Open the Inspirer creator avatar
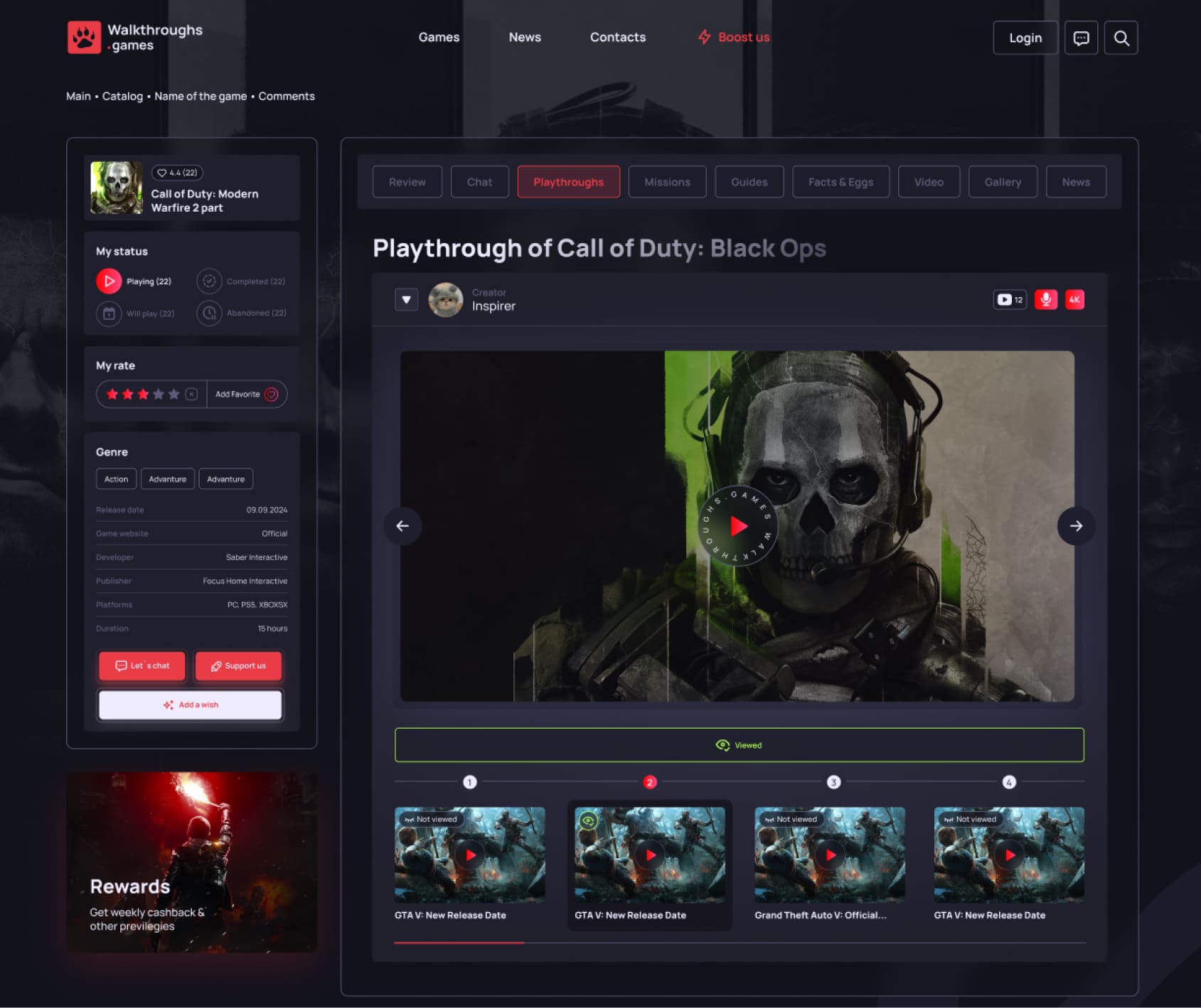Screen dimensions: 1201x1008 point(446,299)
